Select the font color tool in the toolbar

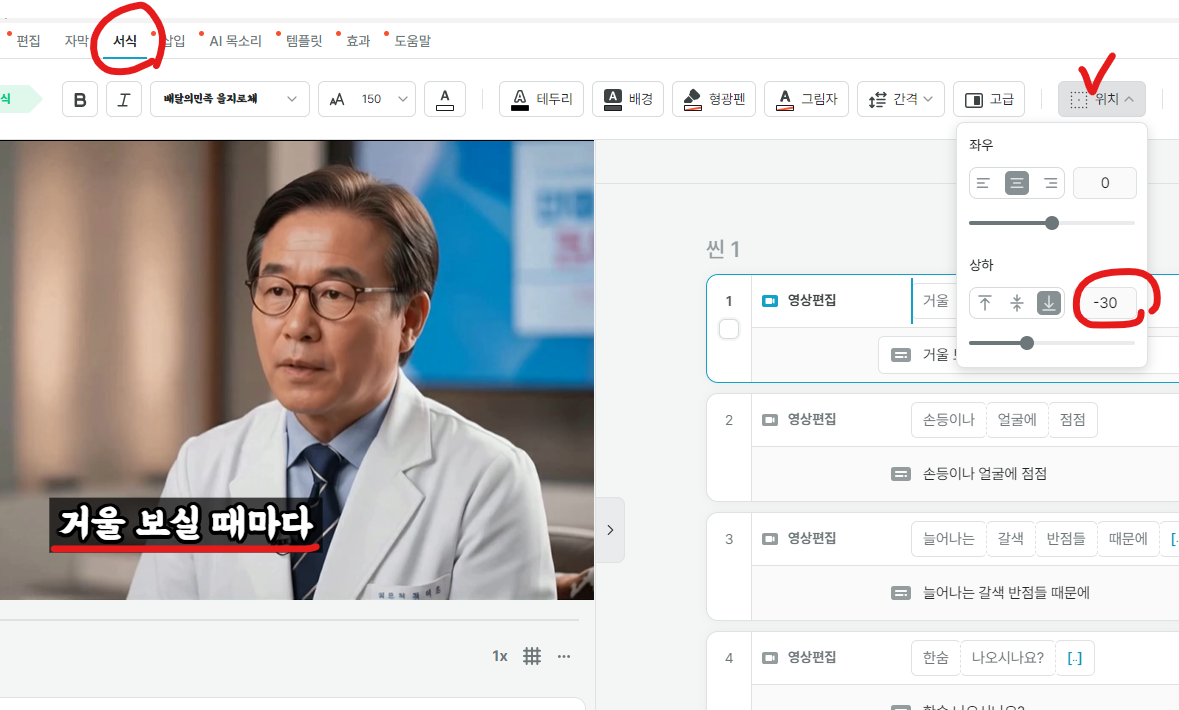pyautogui.click(x=445, y=98)
